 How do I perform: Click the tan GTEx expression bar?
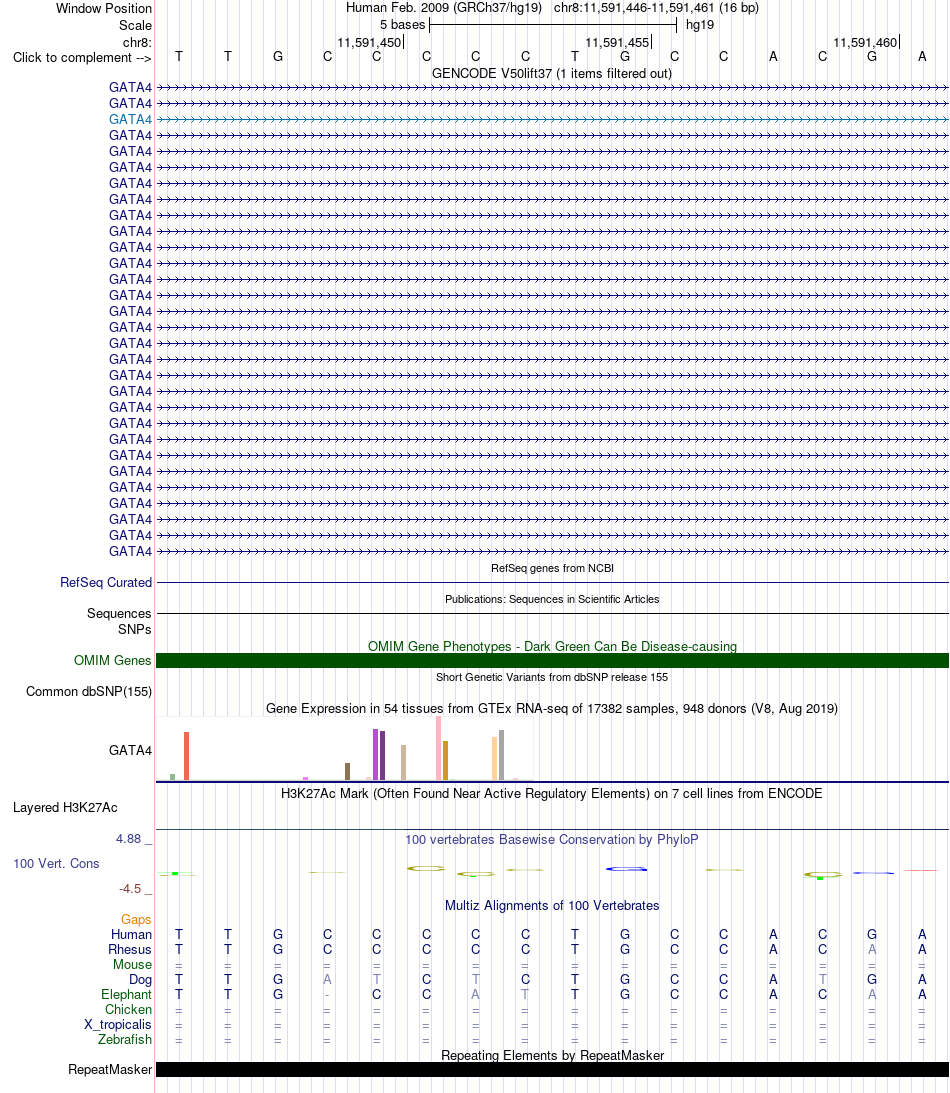click(x=403, y=763)
